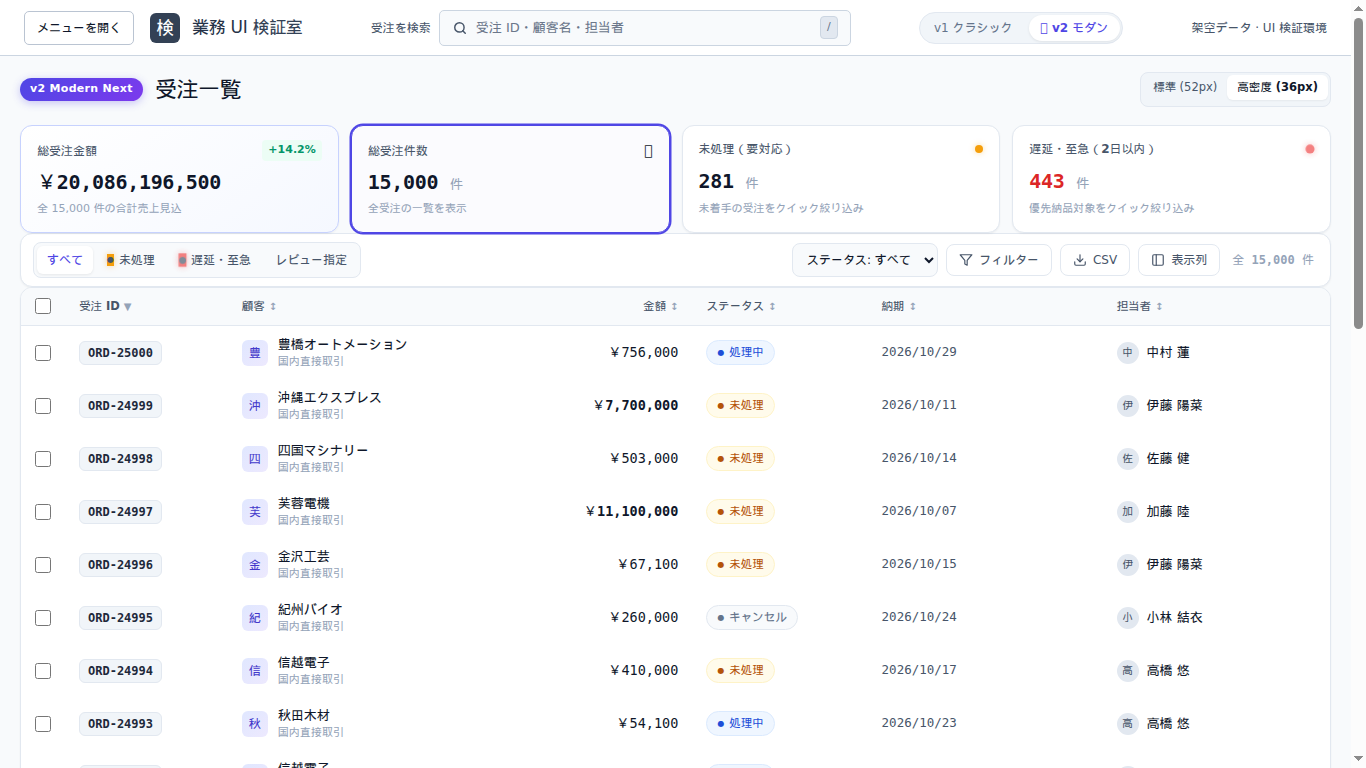Click the 沖 avatar for 沖縄エクスプレス
The width and height of the screenshot is (1366, 768).
255,406
